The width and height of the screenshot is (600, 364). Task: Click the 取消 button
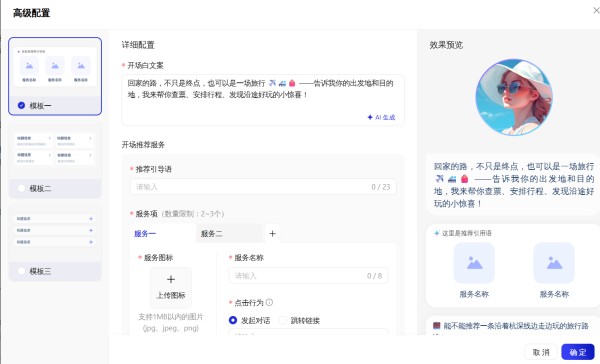click(541, 352)
